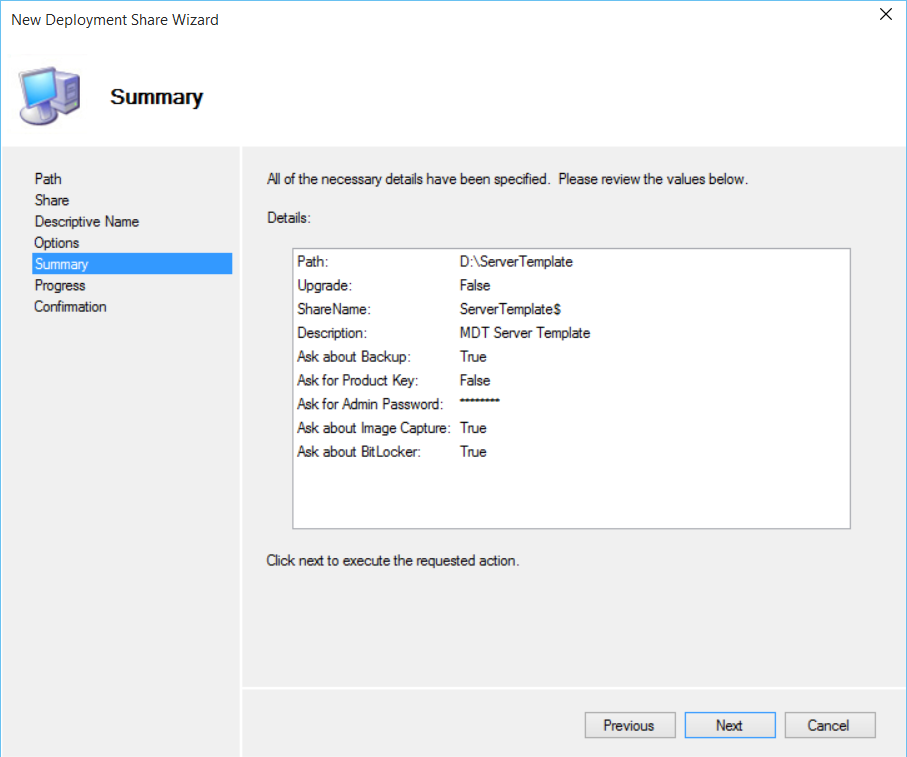907x757 pixels.
Task: Select the Progress step in sidebar
Action: click(x=60, y=286)
